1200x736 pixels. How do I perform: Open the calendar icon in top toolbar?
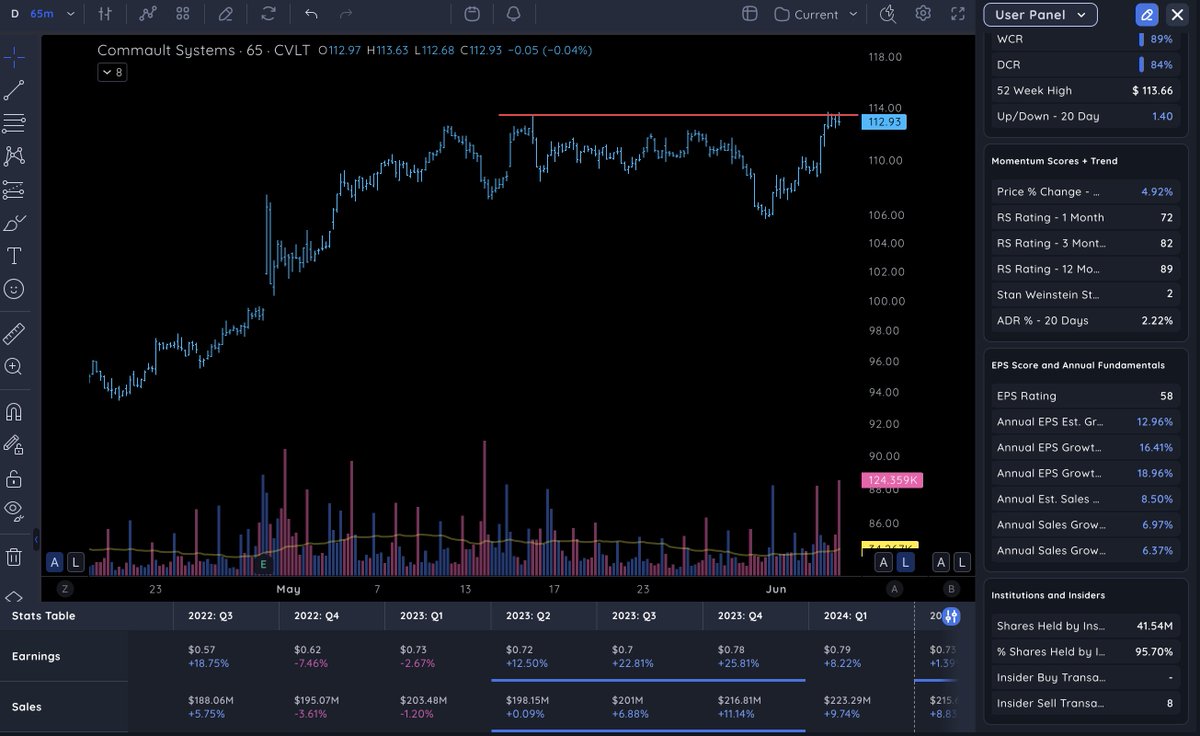[472, 14]
